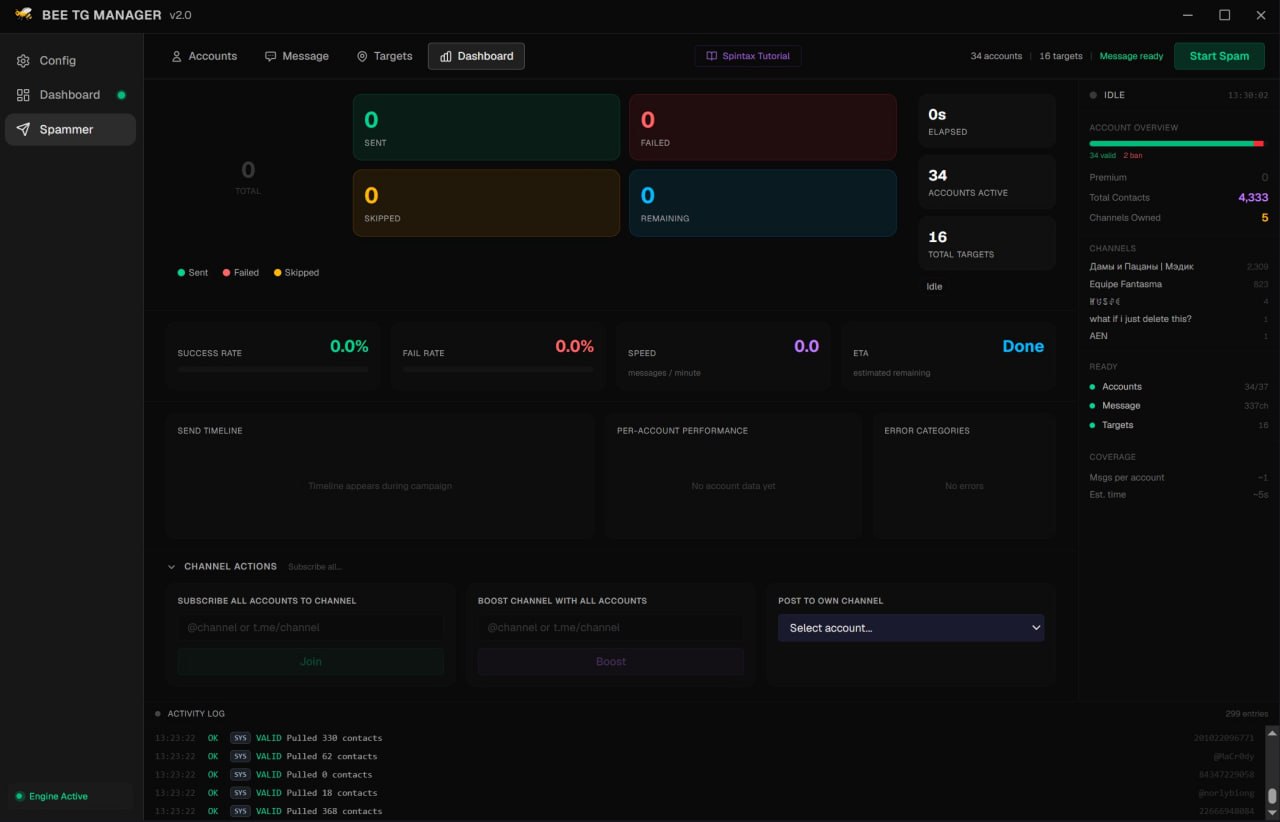Select the Dashboard tab in the top bar
Screen dimensions: 1280x822
pos(476,56)
